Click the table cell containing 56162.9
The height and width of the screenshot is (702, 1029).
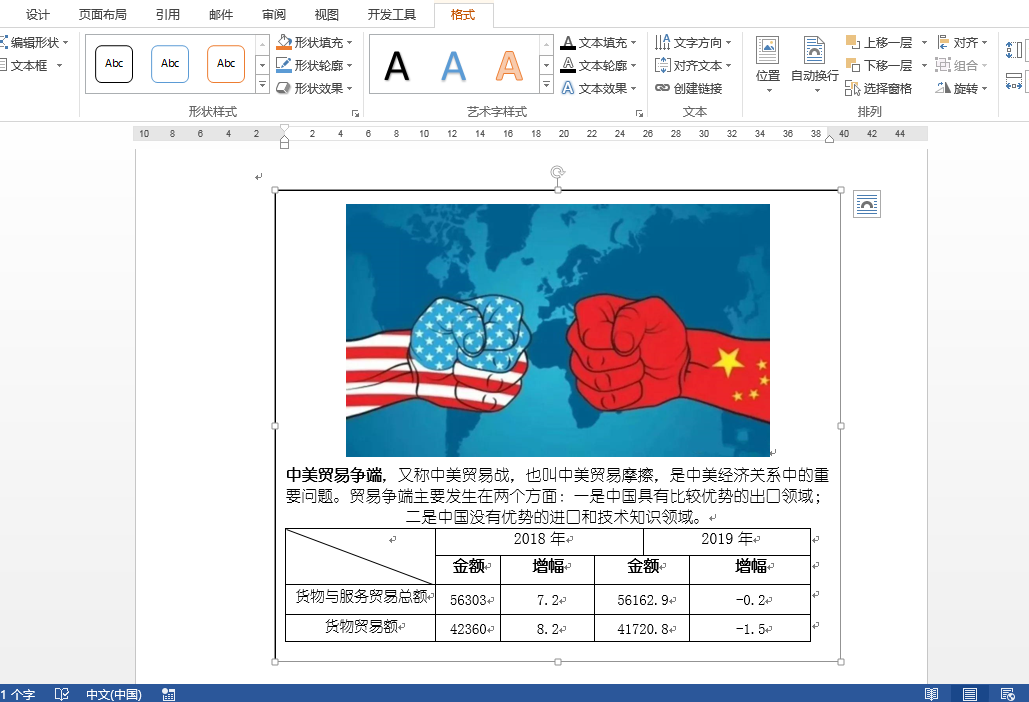pyautogui.click(x=642, y=600)
